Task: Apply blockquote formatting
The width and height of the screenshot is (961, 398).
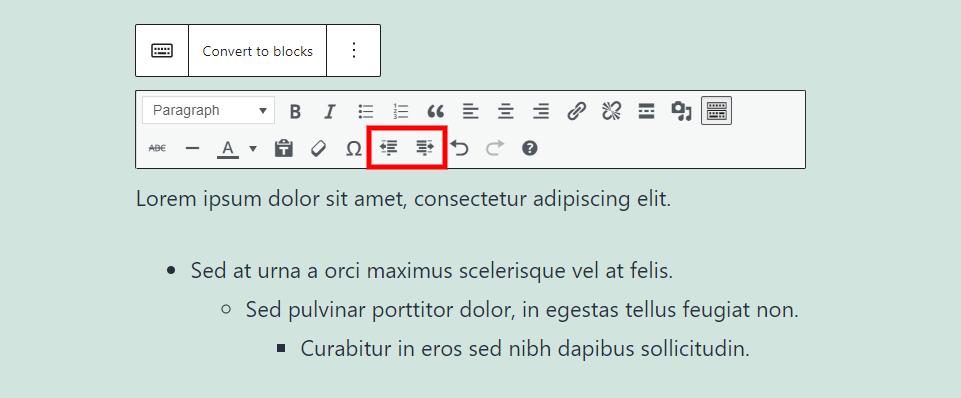Action: pyautogui.click(x=435, y=112)
